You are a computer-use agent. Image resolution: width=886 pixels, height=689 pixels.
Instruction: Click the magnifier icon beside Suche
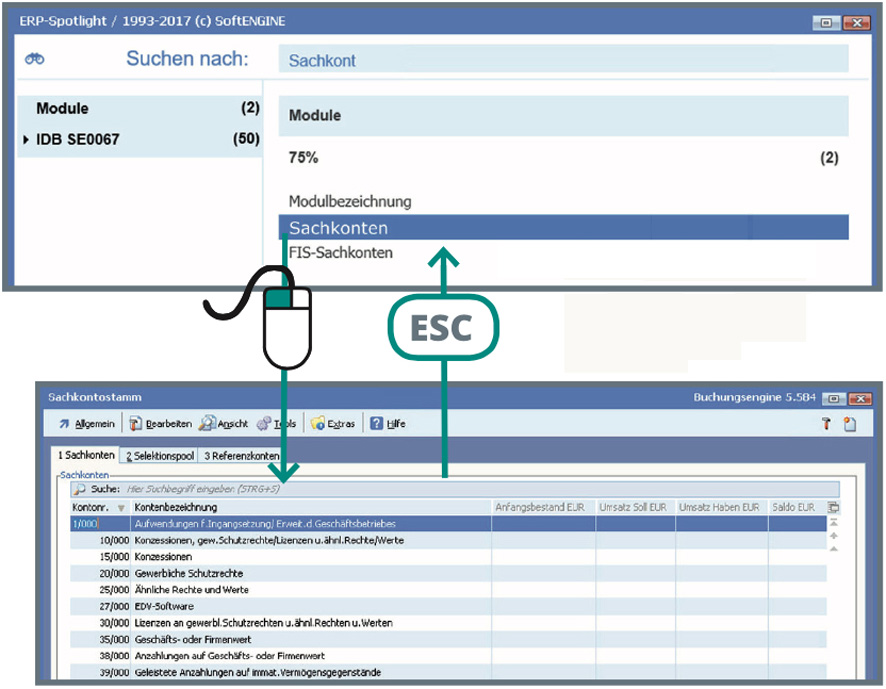coord(79,490)
